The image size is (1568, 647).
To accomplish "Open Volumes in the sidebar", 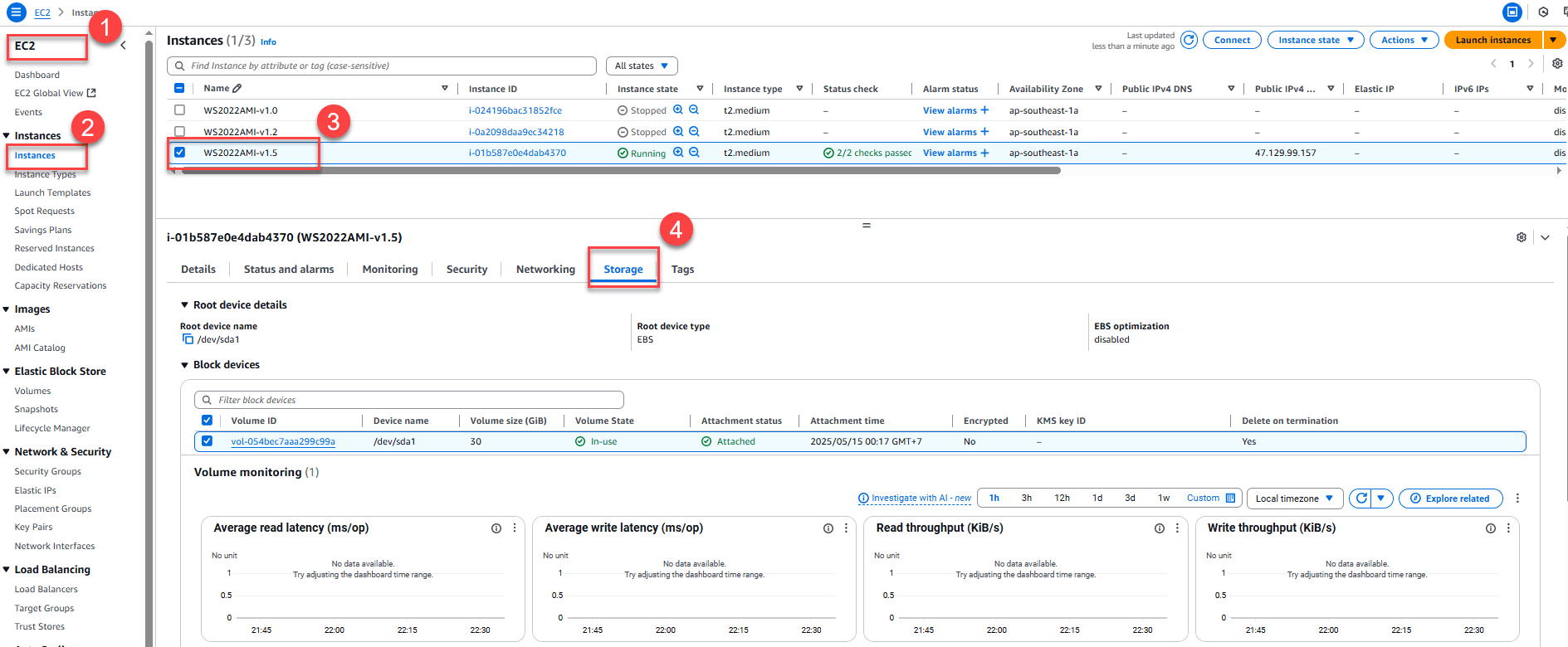I will pos(32,391).
